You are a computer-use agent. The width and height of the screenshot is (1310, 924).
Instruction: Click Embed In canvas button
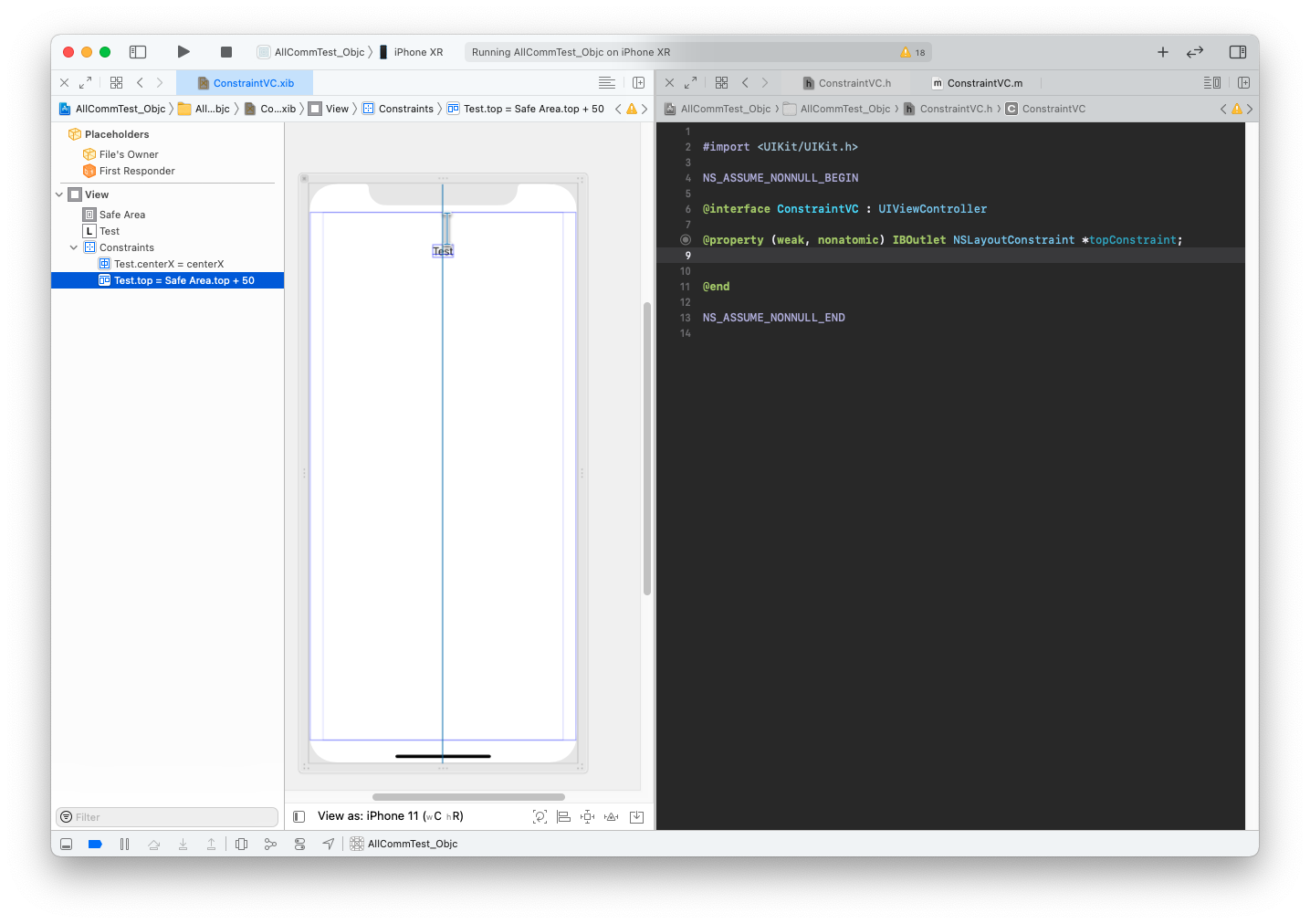point(637,816)
